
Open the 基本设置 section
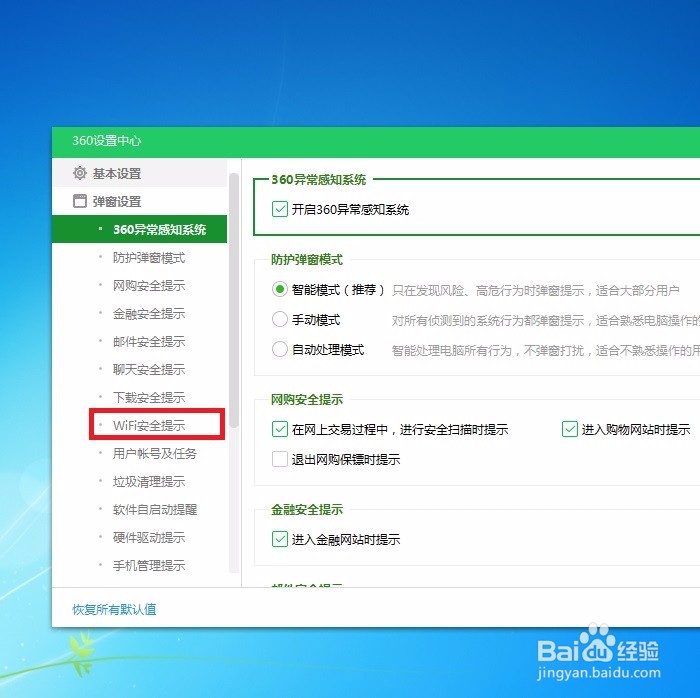(139, 173)
